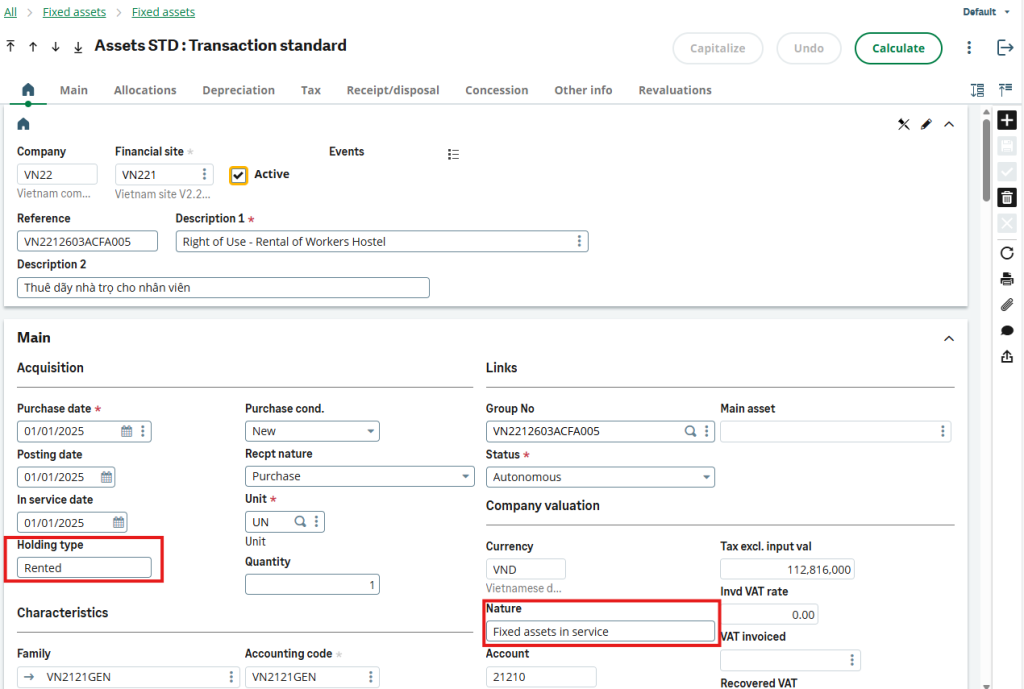Go to the All breadcrumb link
This screenshot has height=689, width=1024.
(x=10, y=12)
